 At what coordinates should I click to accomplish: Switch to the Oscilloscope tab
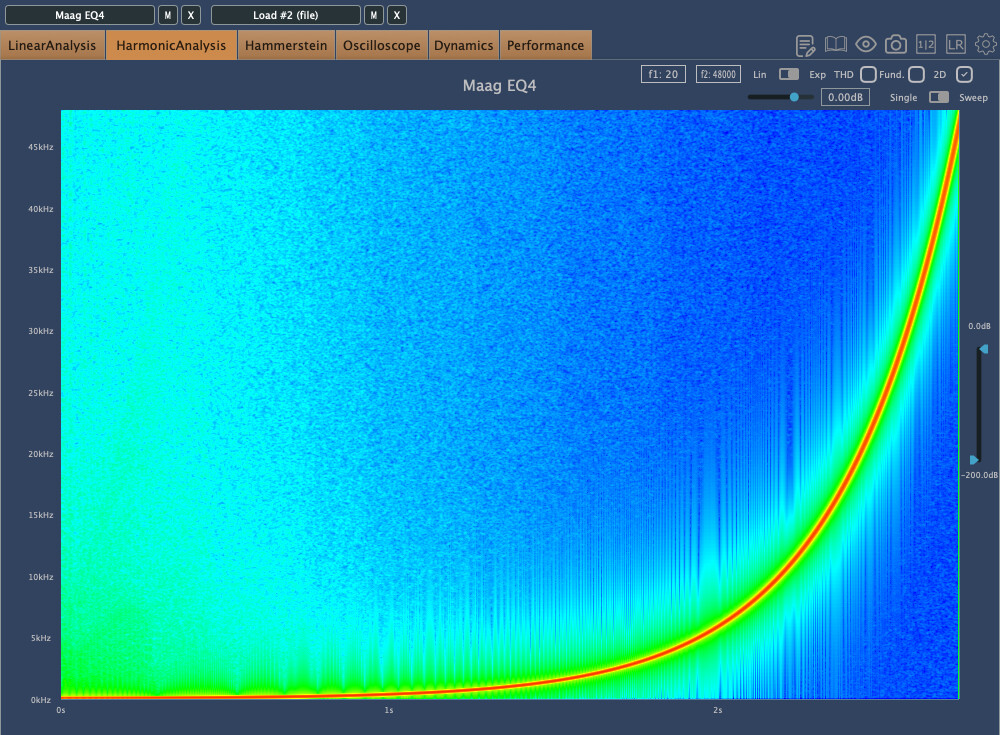(381, 45)
